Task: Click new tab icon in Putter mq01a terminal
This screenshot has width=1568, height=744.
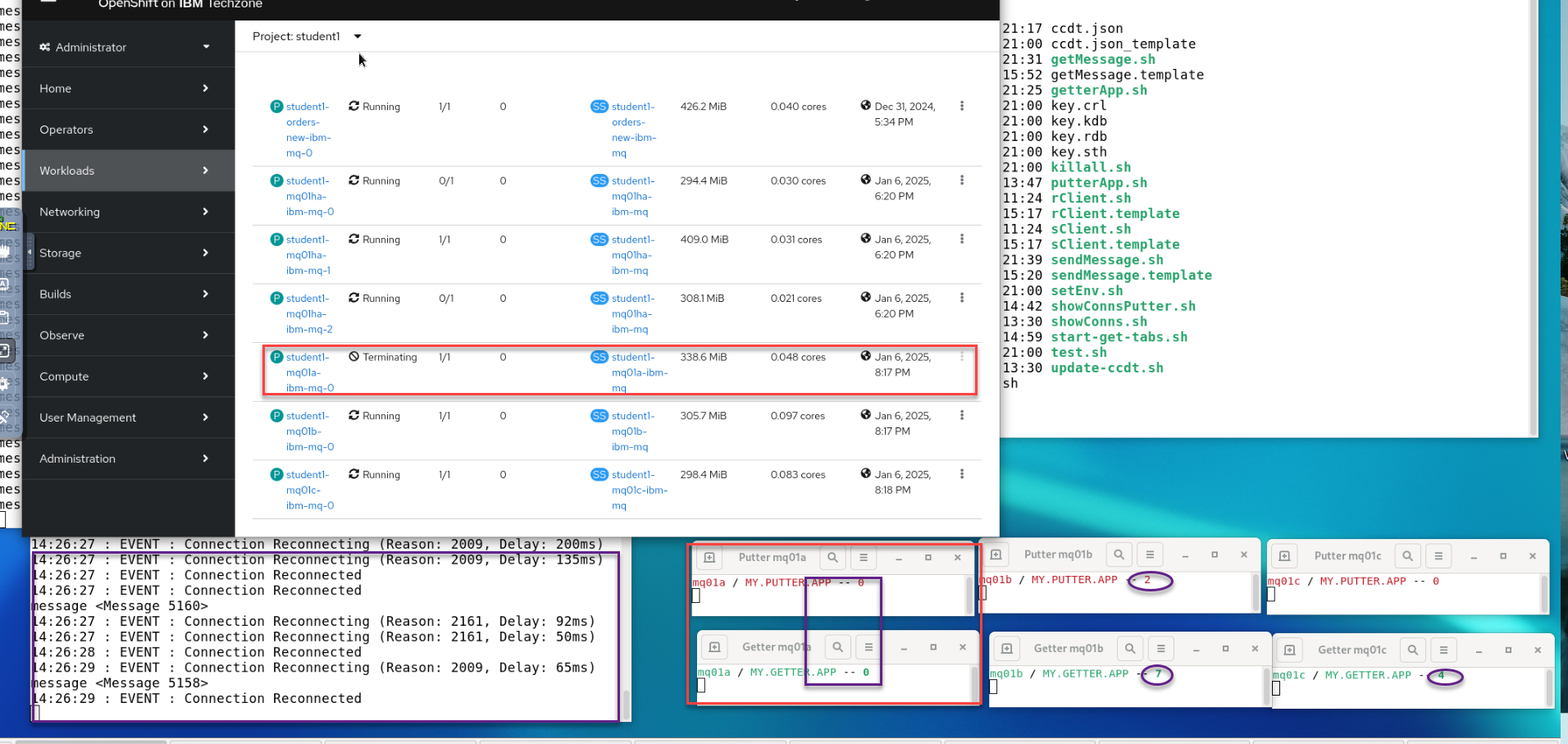Action: pyautogui.click(x=710, y=558)
